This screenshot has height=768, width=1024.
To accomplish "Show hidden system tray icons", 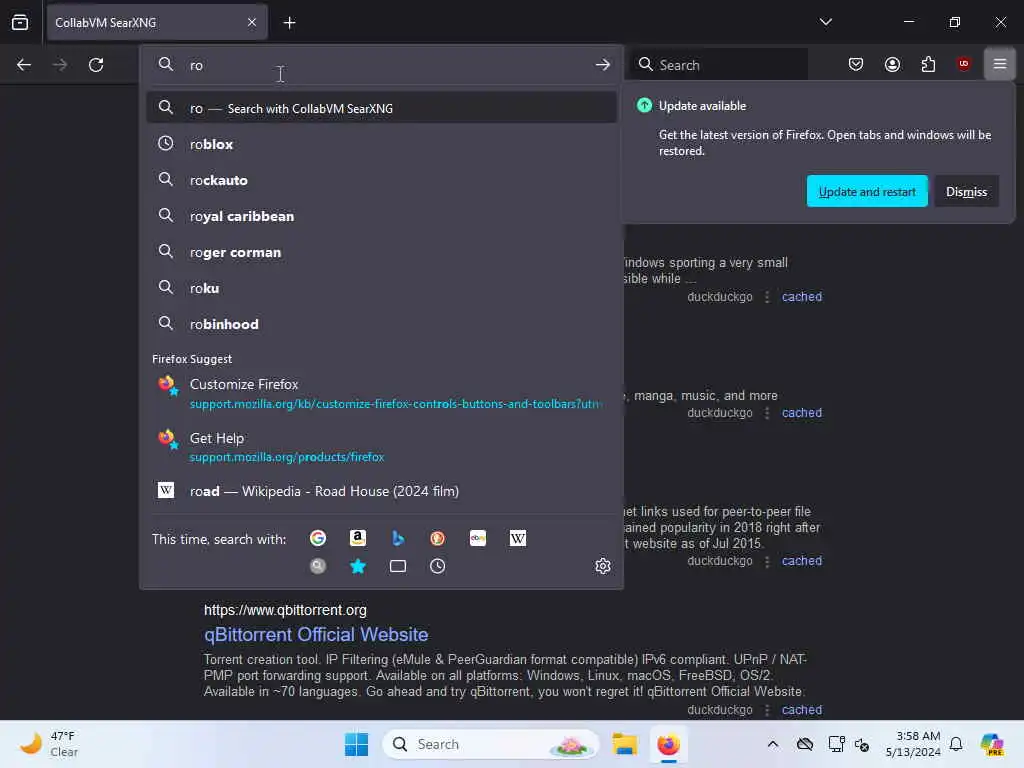I will [773, 744].
